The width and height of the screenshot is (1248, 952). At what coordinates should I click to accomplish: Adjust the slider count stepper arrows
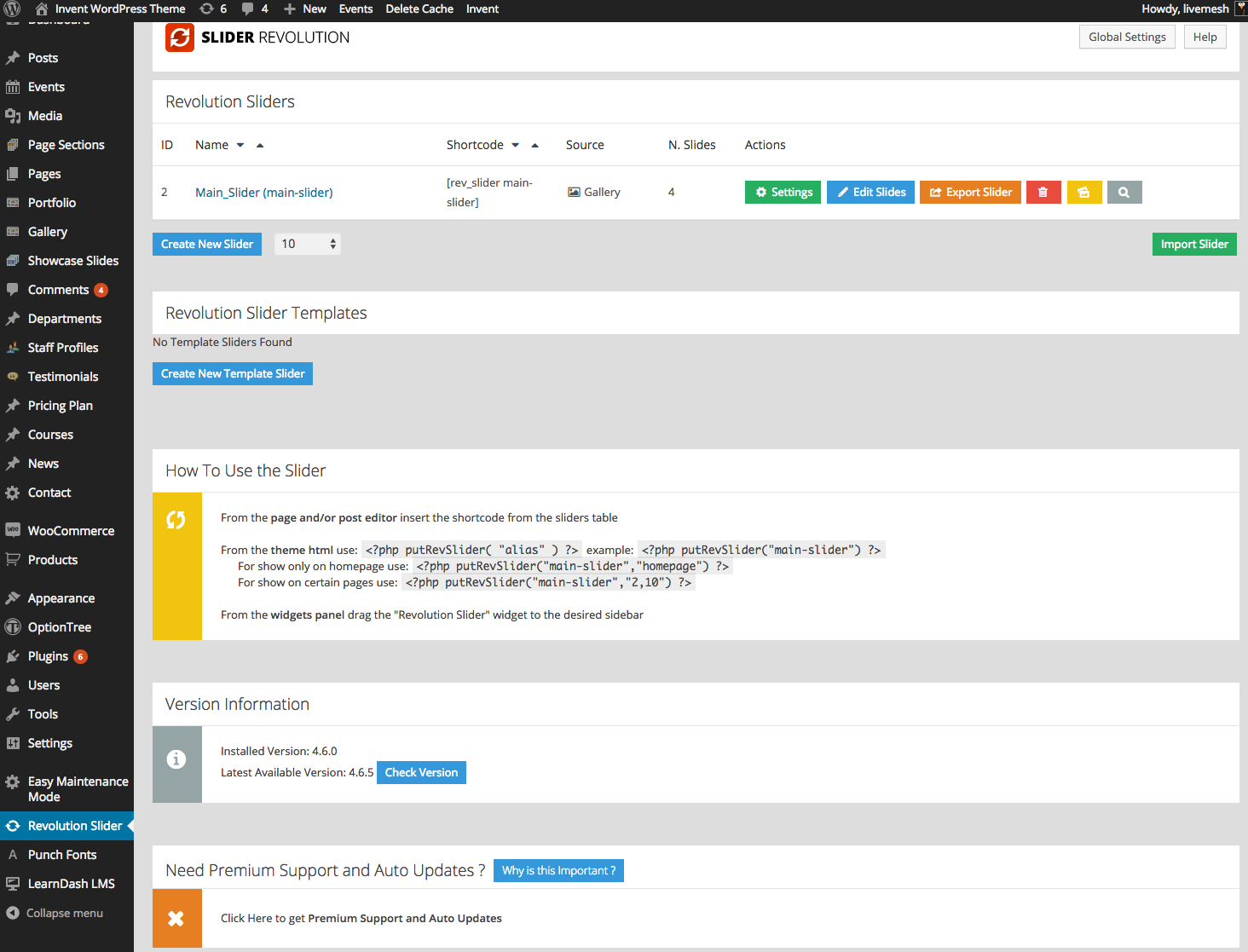click(332, 244)
